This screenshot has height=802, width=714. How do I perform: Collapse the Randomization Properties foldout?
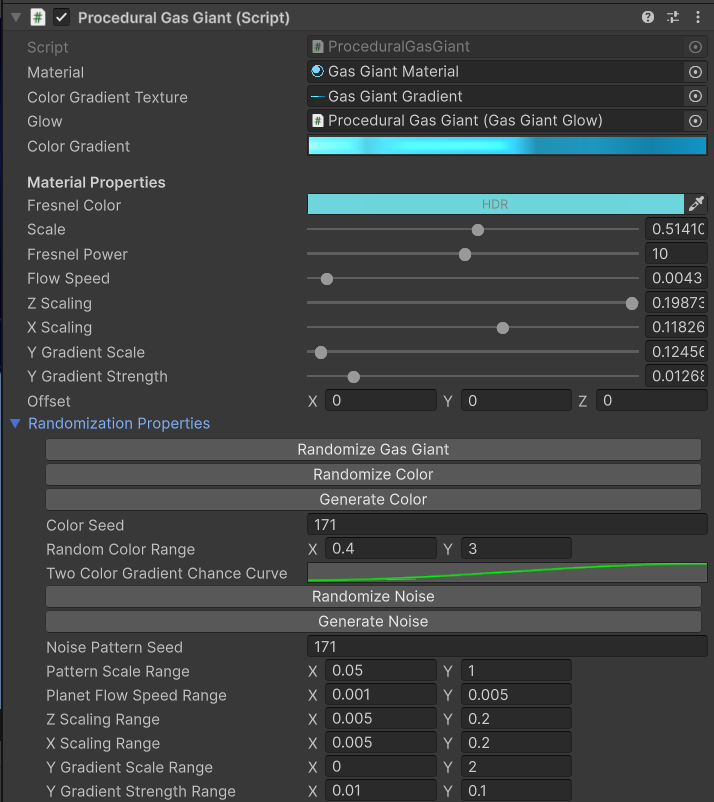[15, 423]
